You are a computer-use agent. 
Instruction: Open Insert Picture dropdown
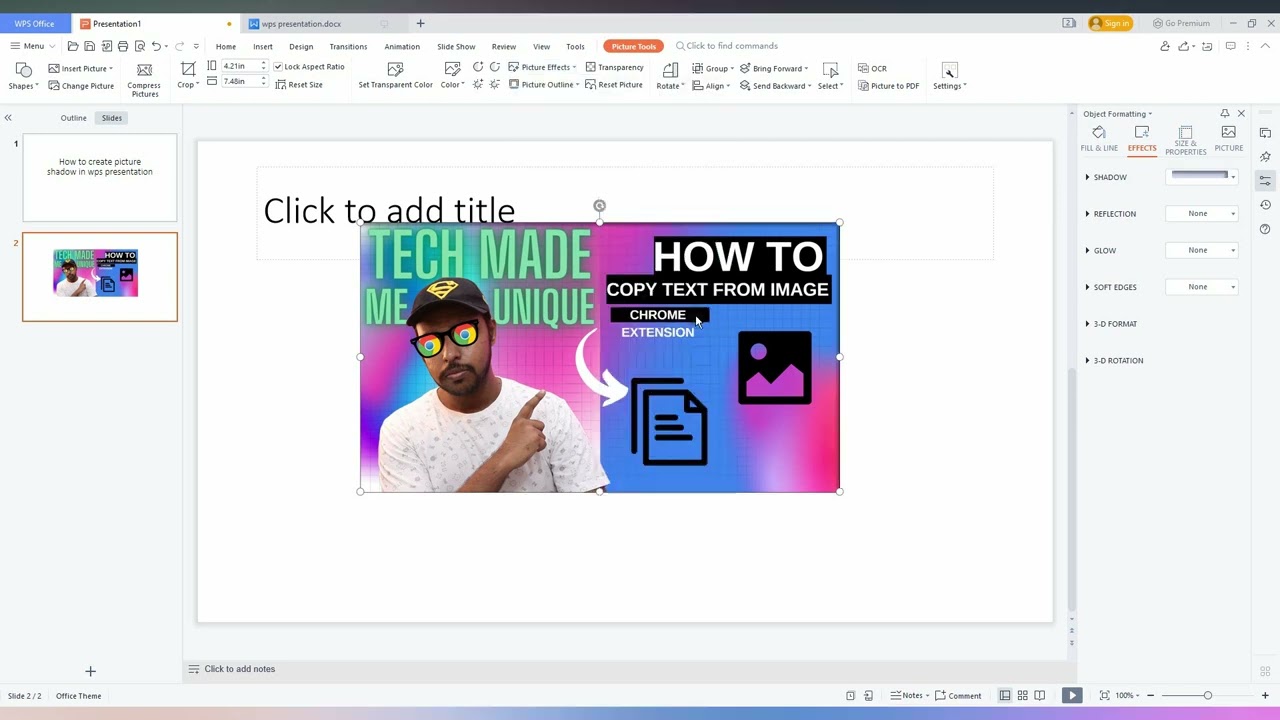(x=81, y=68)
